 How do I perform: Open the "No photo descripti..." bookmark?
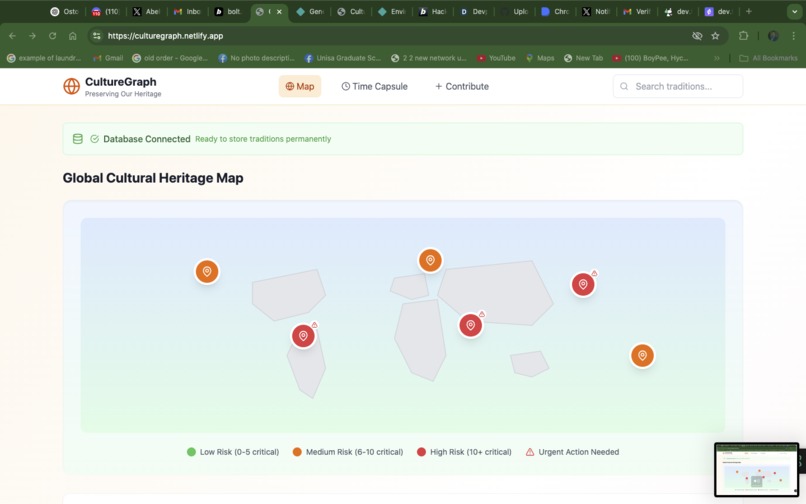(x=257, y=58)
